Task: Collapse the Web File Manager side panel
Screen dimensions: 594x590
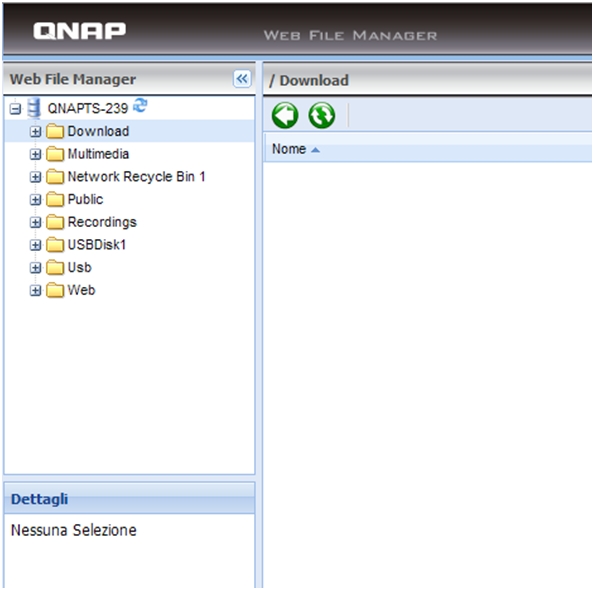Action: coord(242,79)
